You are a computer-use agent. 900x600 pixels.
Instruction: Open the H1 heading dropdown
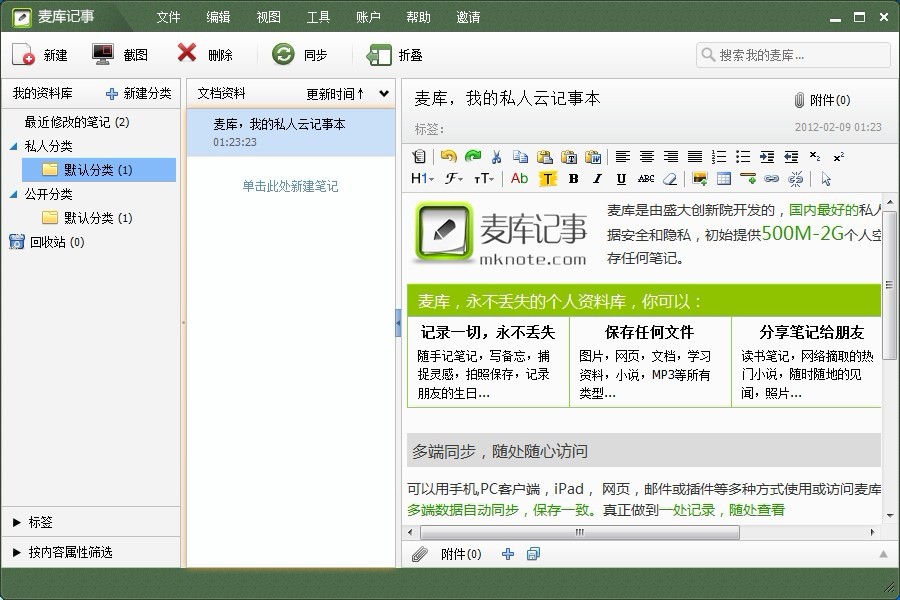[x=422, y=179]
